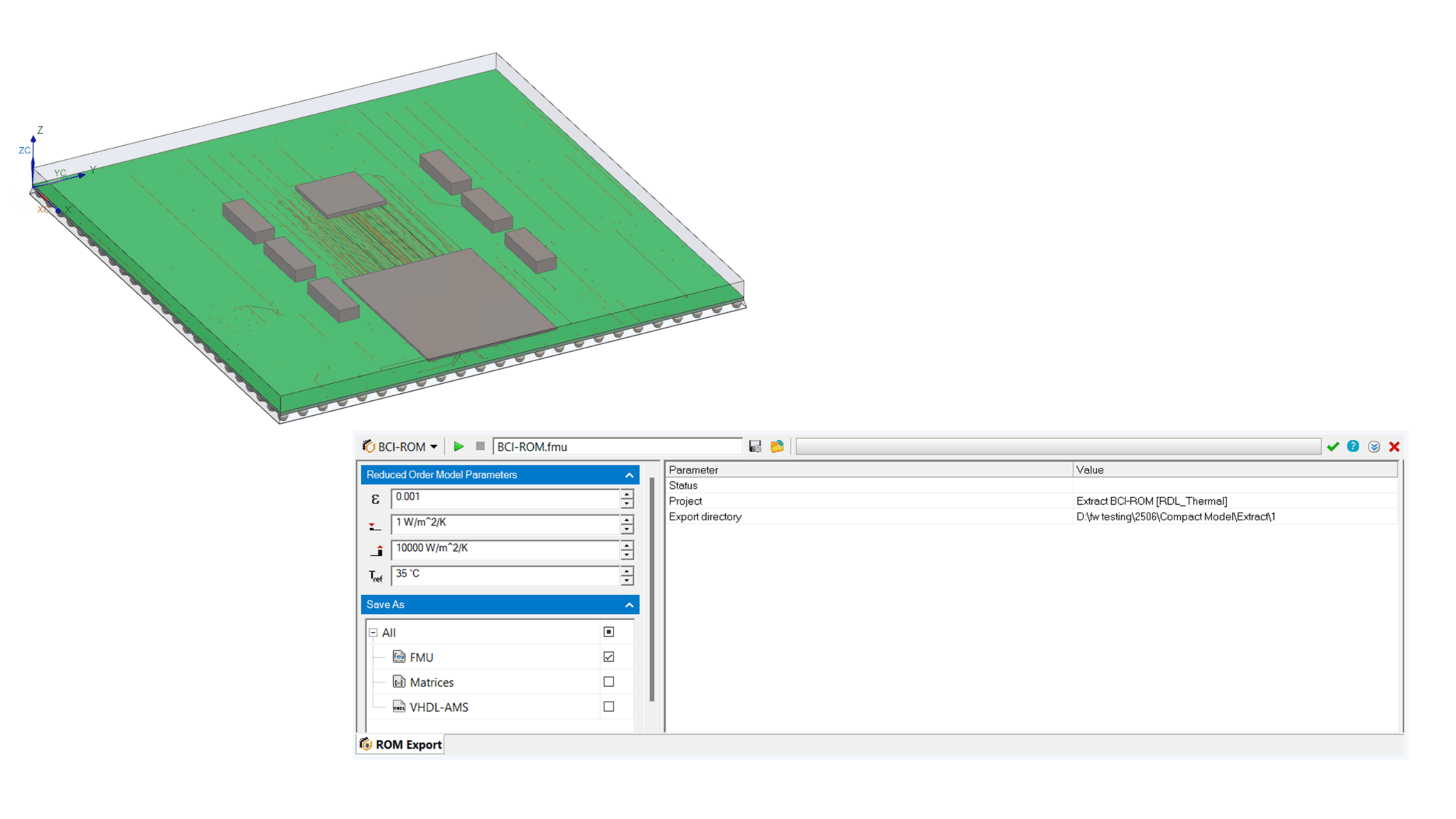Start the ROM extraction with green play icon
This screenshot has width=1456, height=819.
pos(459,446)
